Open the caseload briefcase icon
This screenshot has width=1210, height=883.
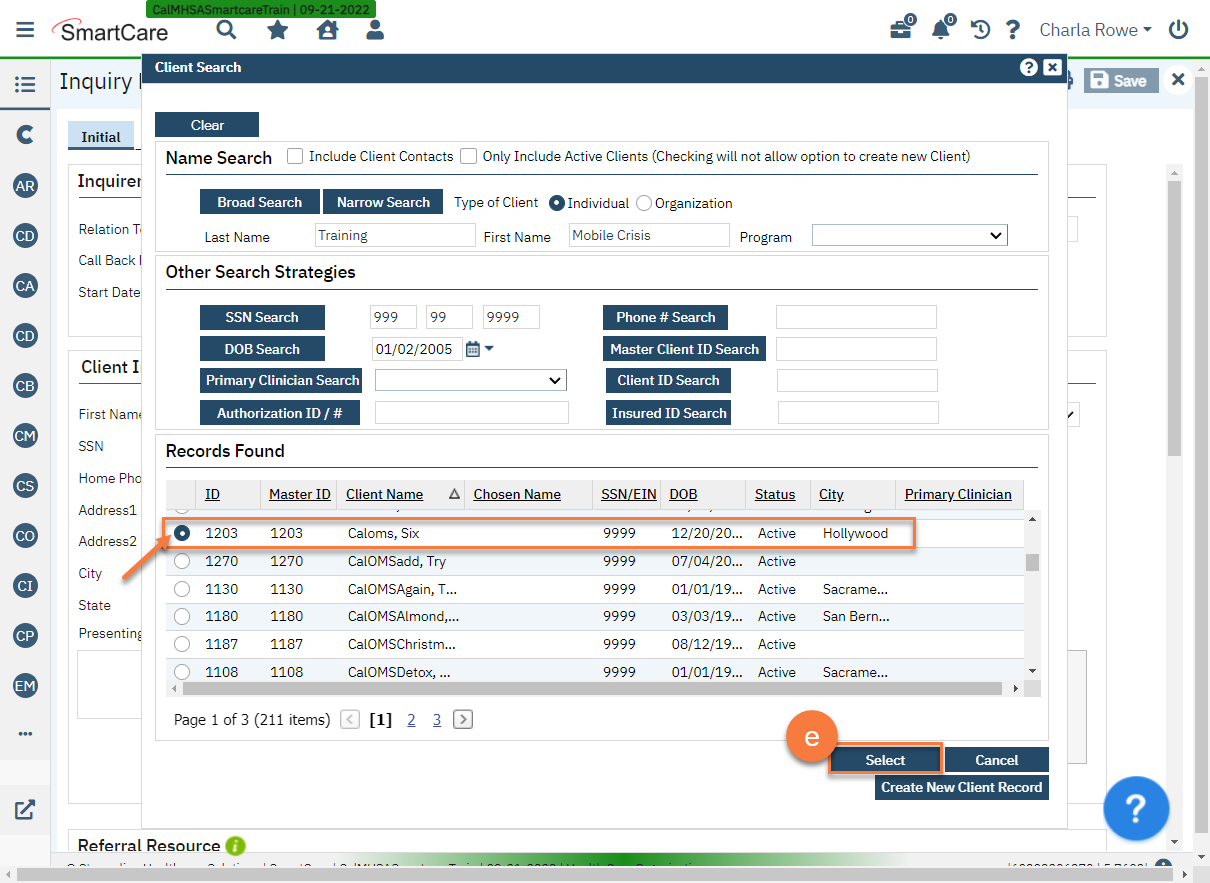tap(901, 30)
